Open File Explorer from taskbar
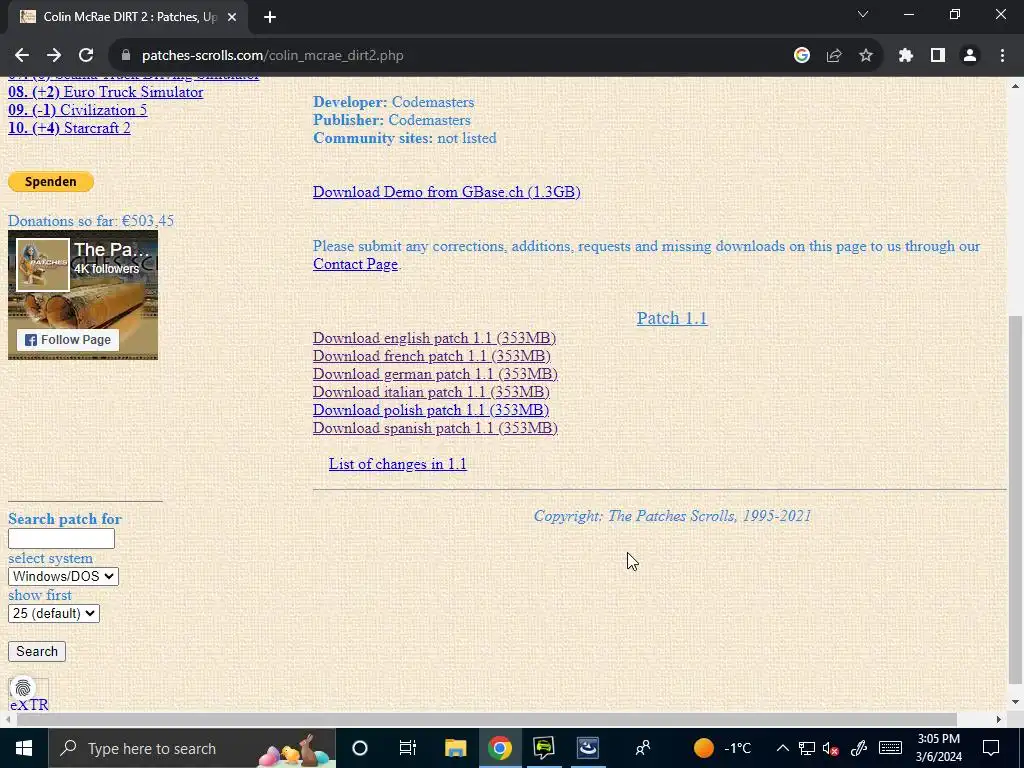1024x768 pixels. 455,748
